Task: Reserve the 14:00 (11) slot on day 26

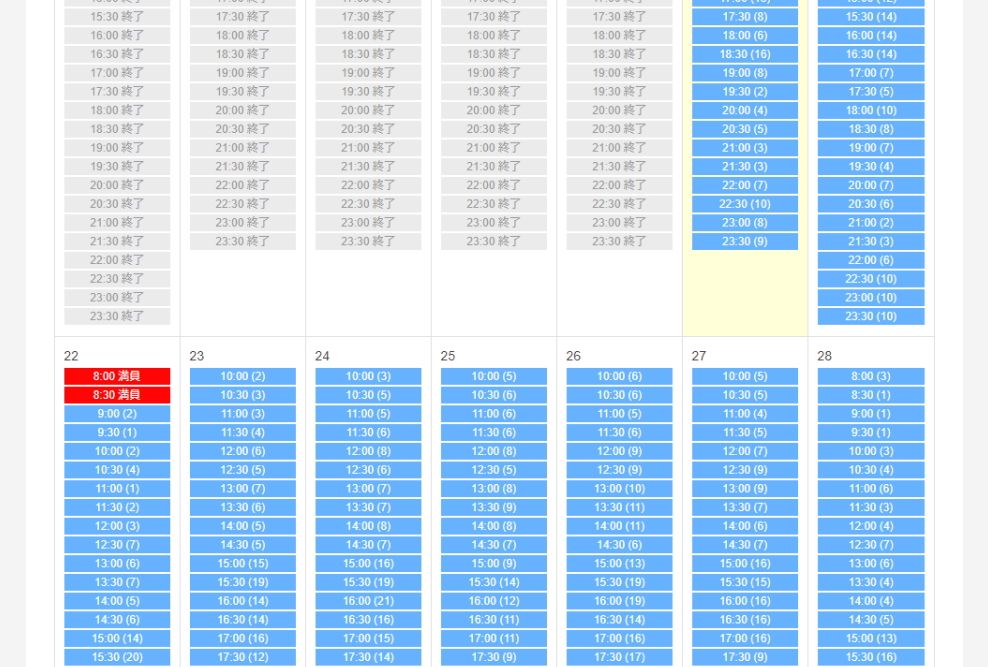Action: pos(619,526)
